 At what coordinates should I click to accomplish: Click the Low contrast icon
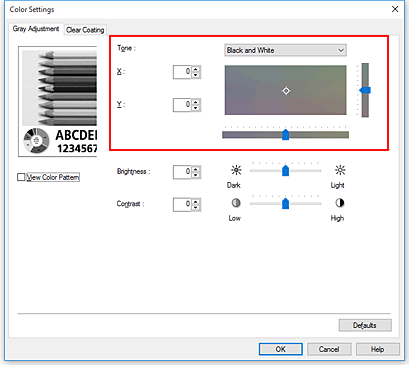[x=236, y=203]
